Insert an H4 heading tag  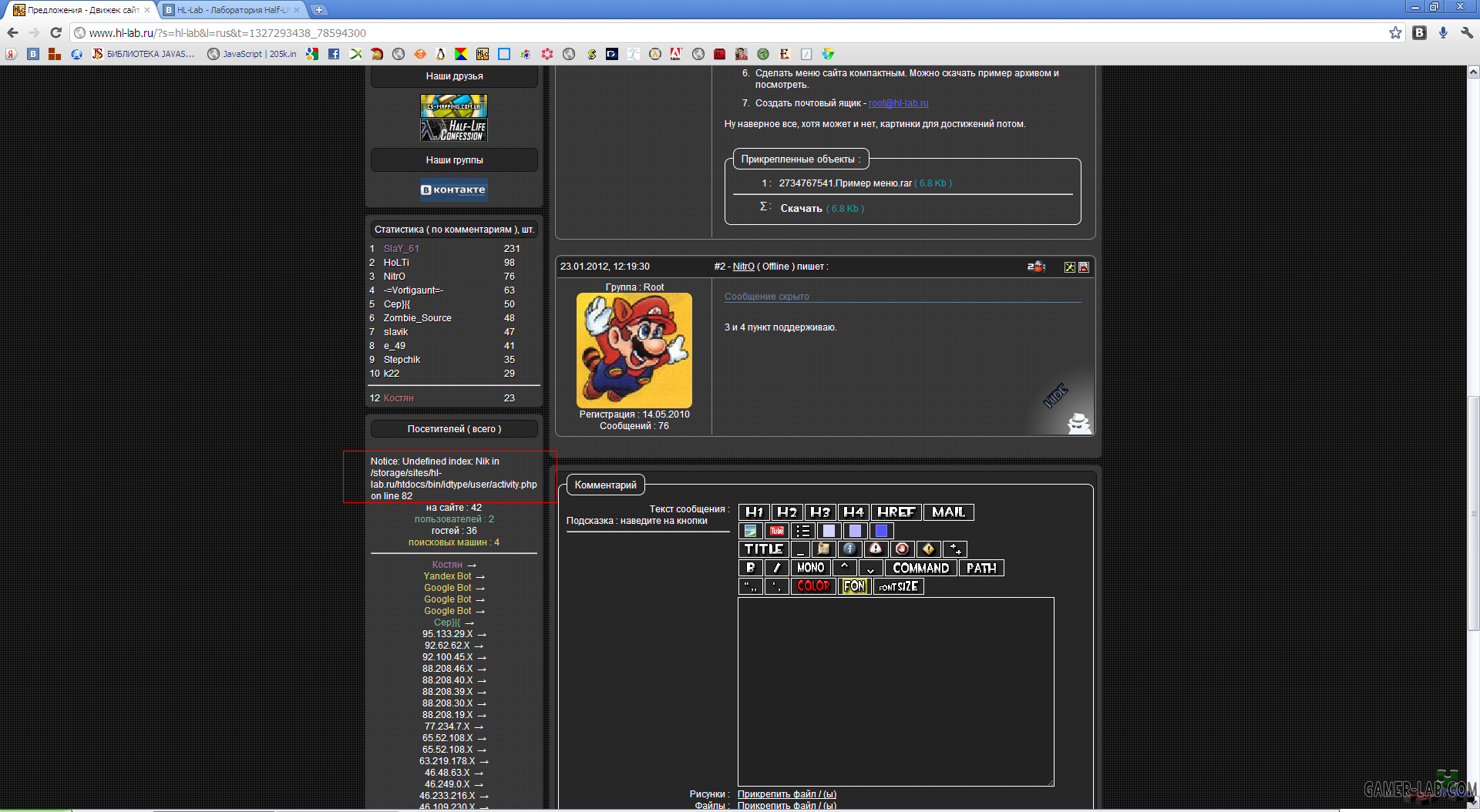[x=853, y=512]
